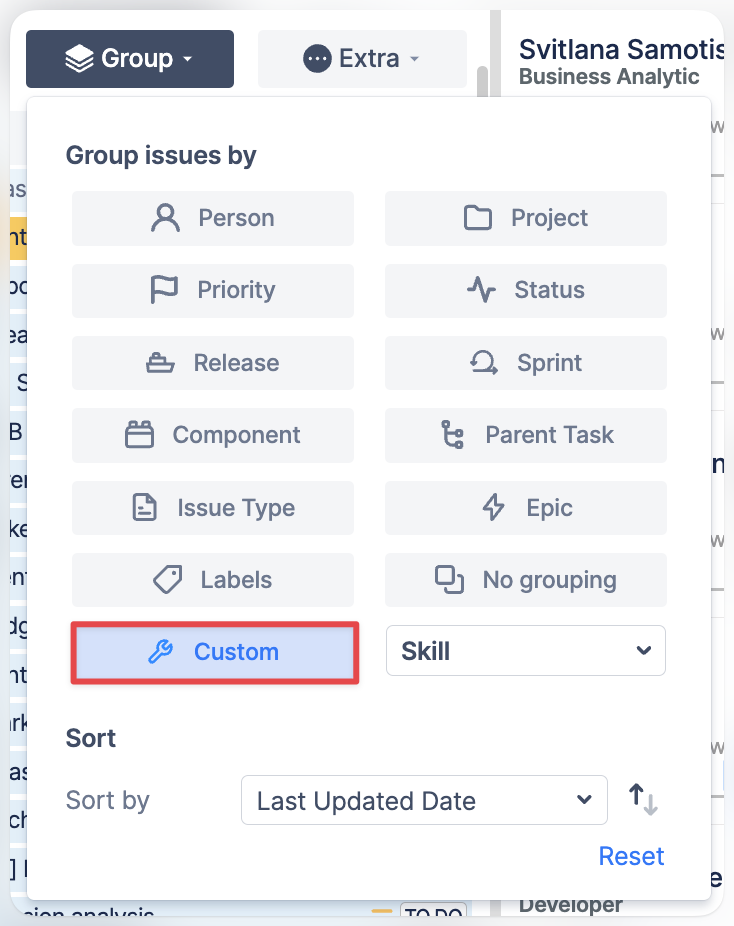Choose Release grouping option
734x926 pixels.
pyautogui.click(x=213, y=363)
